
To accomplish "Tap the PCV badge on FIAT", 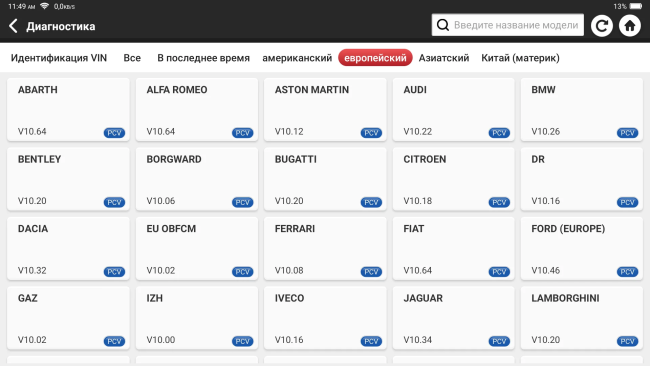I will [499, 271].
